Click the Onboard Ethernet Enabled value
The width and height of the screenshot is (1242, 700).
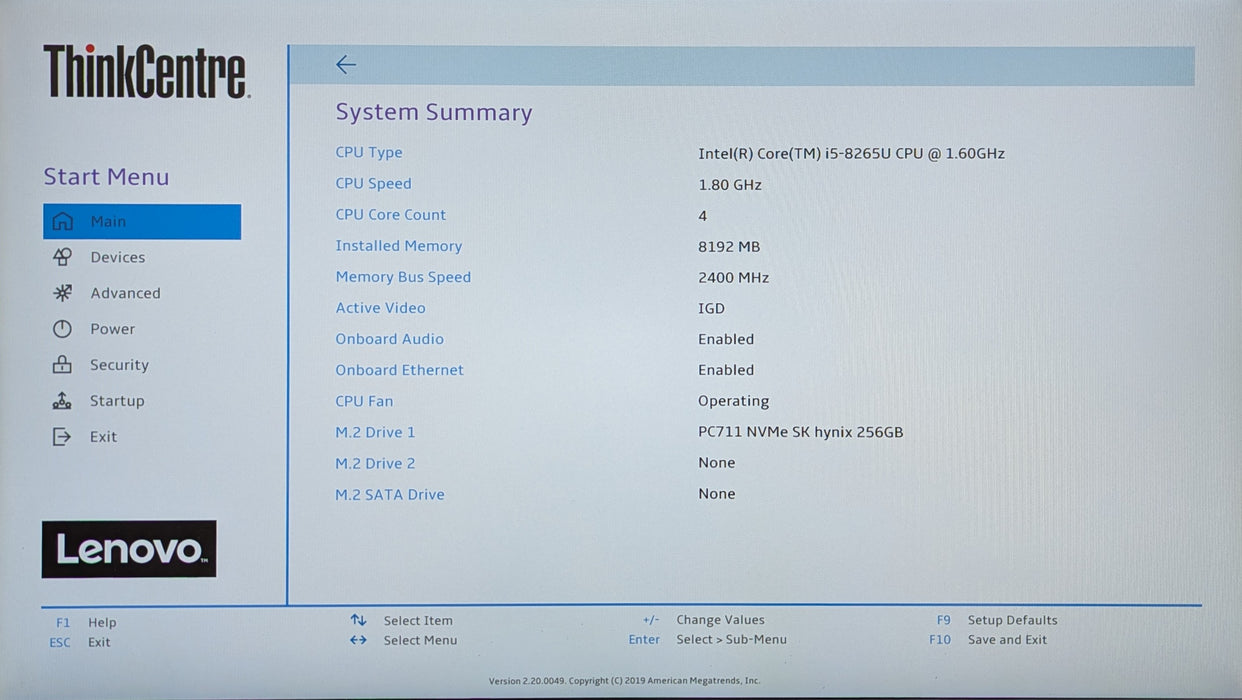[726, 370]
